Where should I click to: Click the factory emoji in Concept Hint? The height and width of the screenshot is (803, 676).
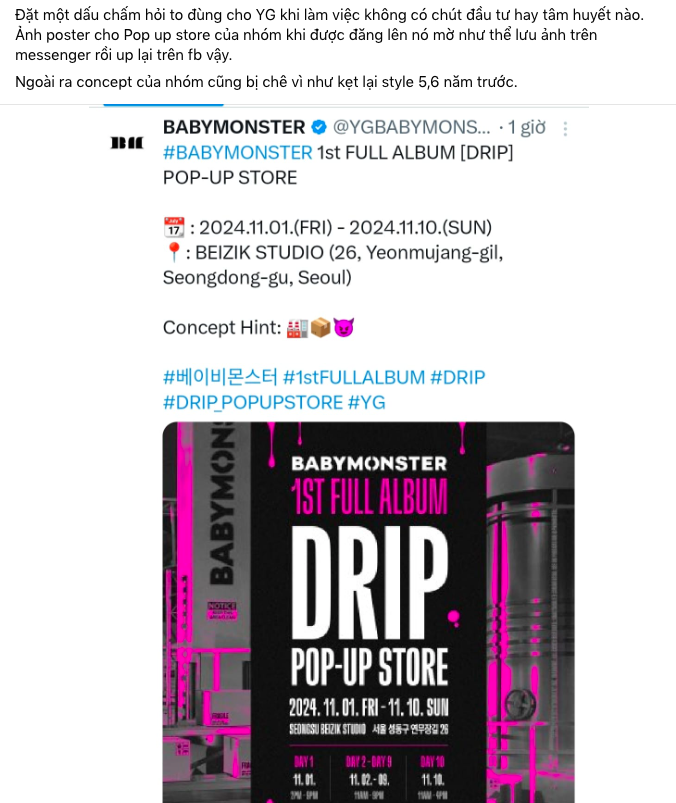coord(297,328)
